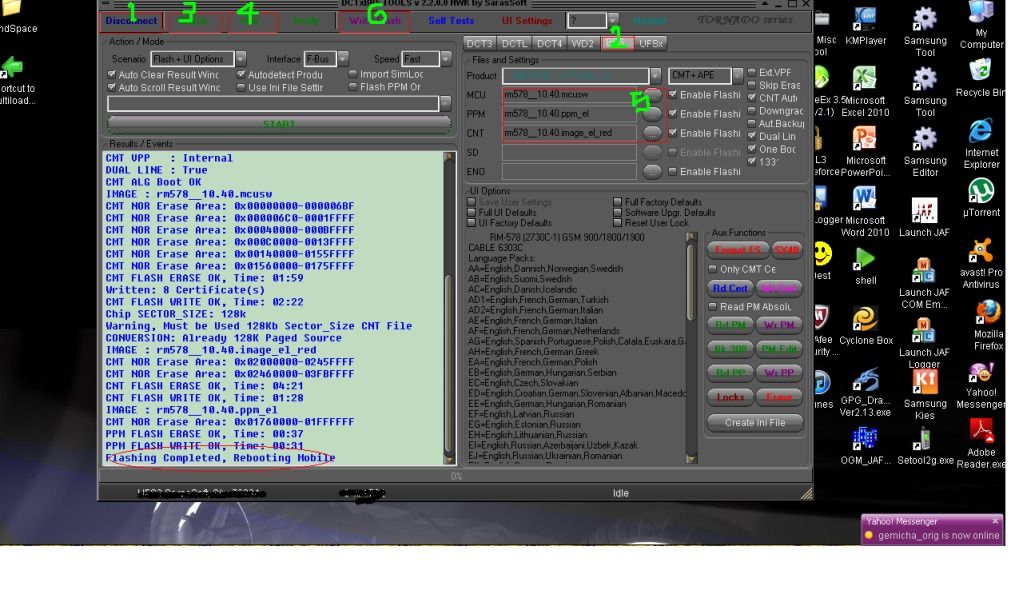
Task: Enable the Use Ini File Settings checkbox
Action: [x=241, y=87]
